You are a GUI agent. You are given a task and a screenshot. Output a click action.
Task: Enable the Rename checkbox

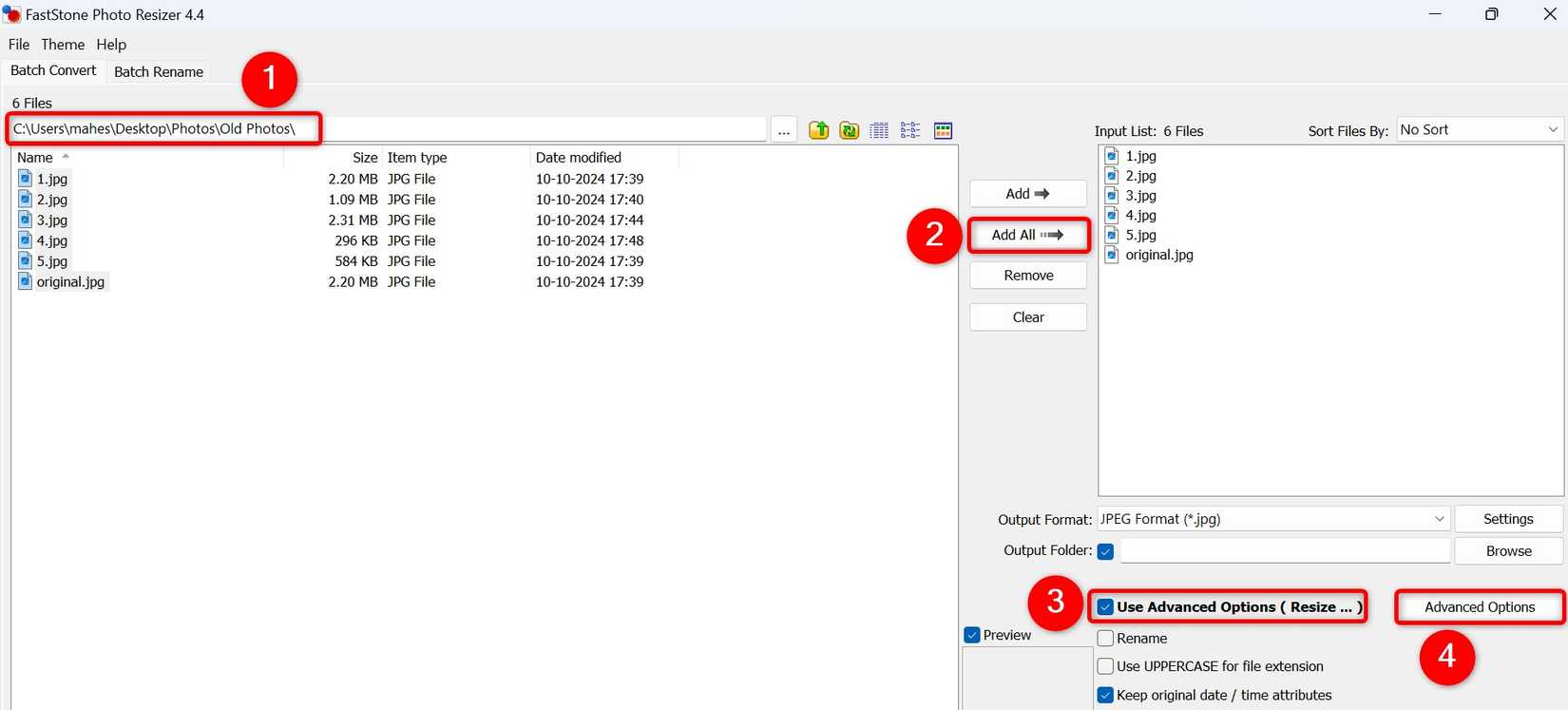pyautogui.click(x=1105, y=639)
